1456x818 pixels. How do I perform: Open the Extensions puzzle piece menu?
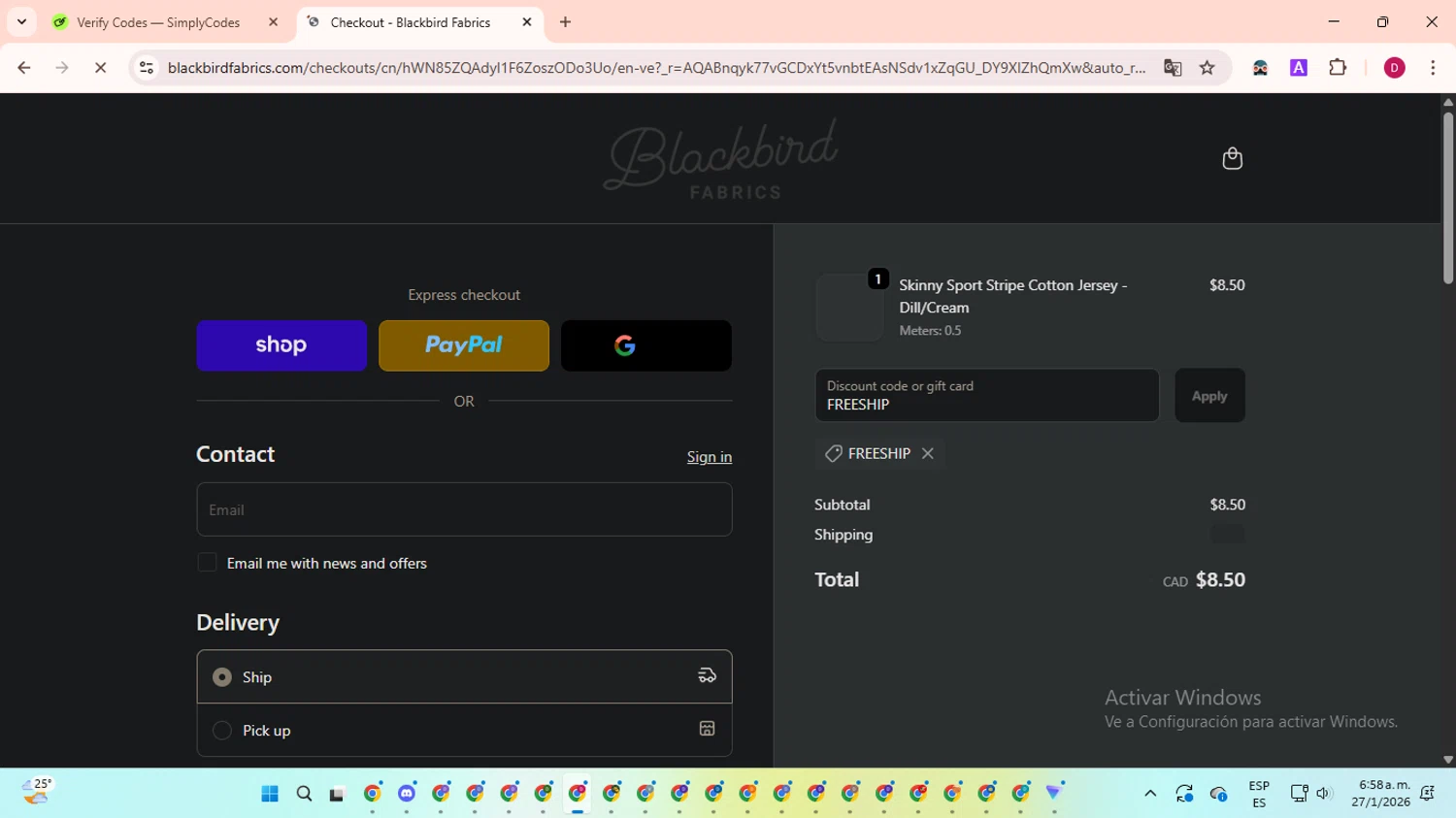(1338, 67)
